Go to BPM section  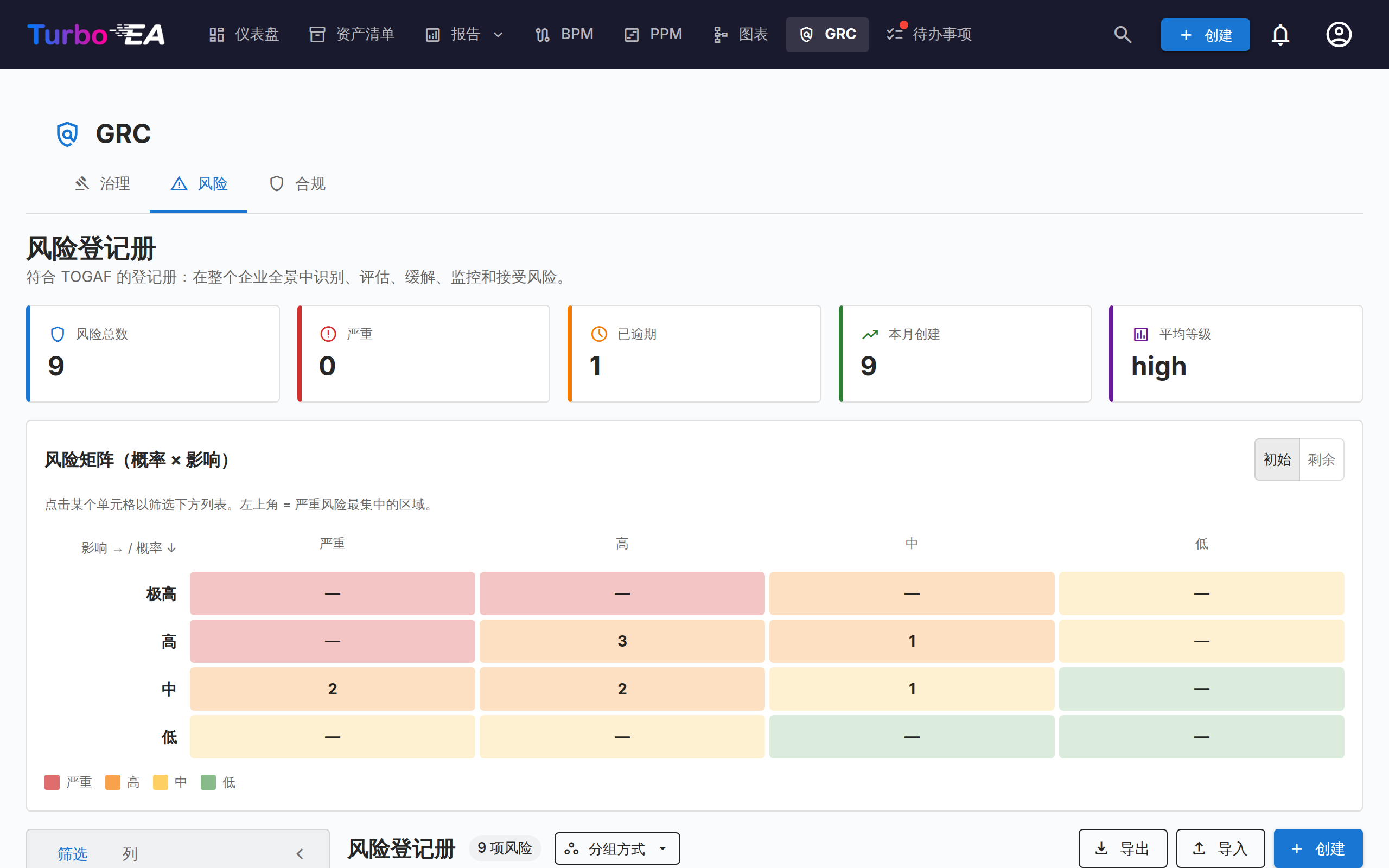[564, 34]
